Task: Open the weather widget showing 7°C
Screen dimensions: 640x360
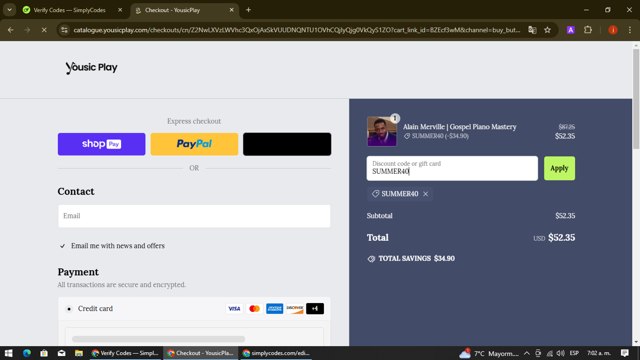Action: [x=489, y=353]
